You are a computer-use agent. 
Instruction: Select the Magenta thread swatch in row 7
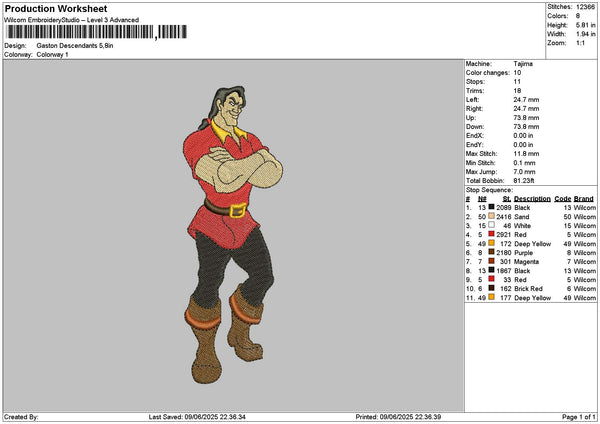coord(491,261)
